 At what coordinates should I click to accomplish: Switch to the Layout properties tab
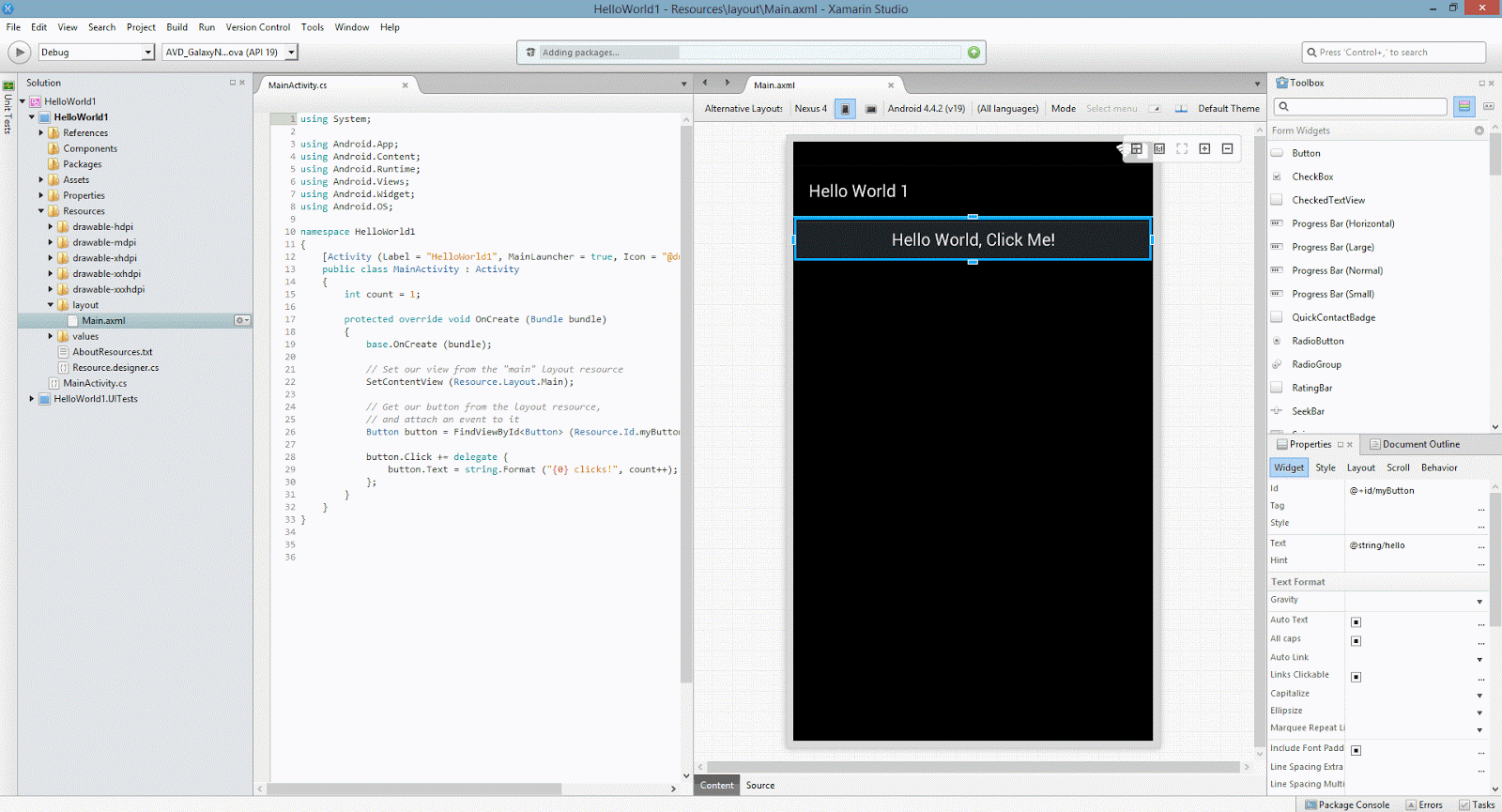point(1361,467)
